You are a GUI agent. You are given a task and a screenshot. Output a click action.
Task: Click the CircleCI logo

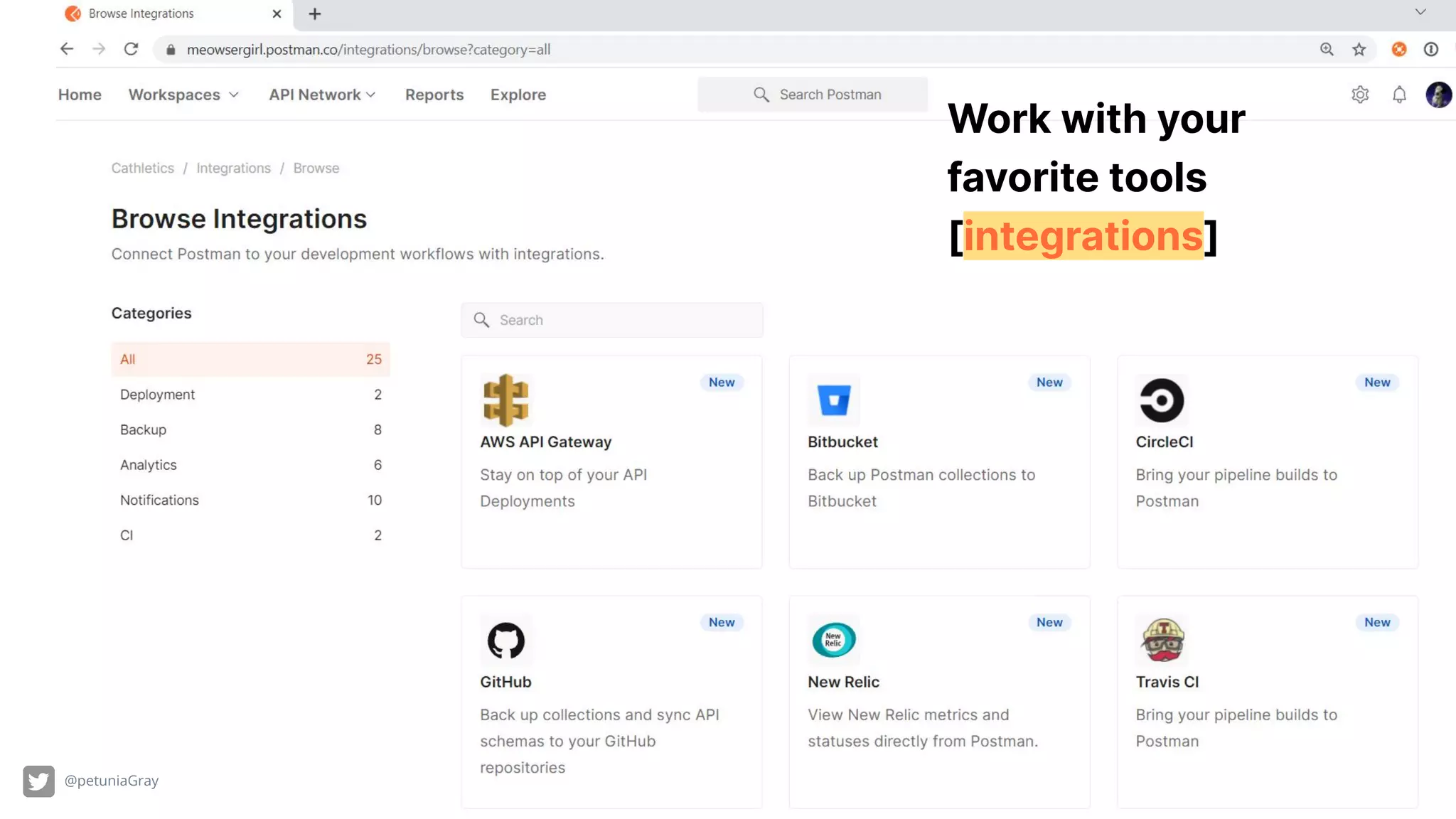tap(1162, 400)
